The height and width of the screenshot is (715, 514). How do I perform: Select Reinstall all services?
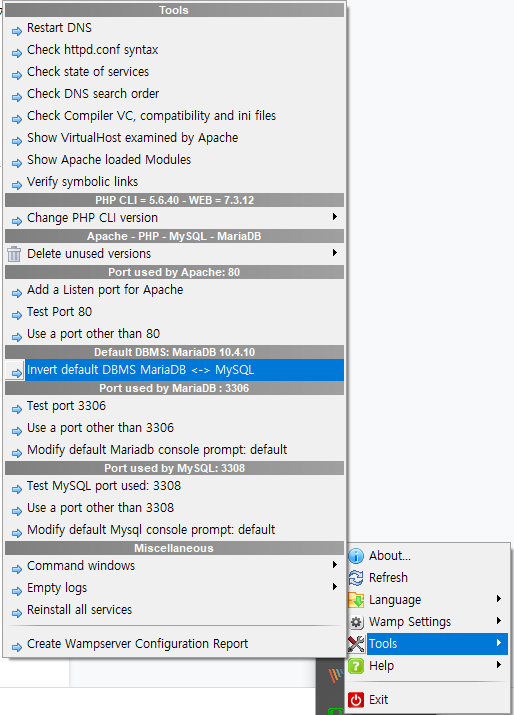174,610
